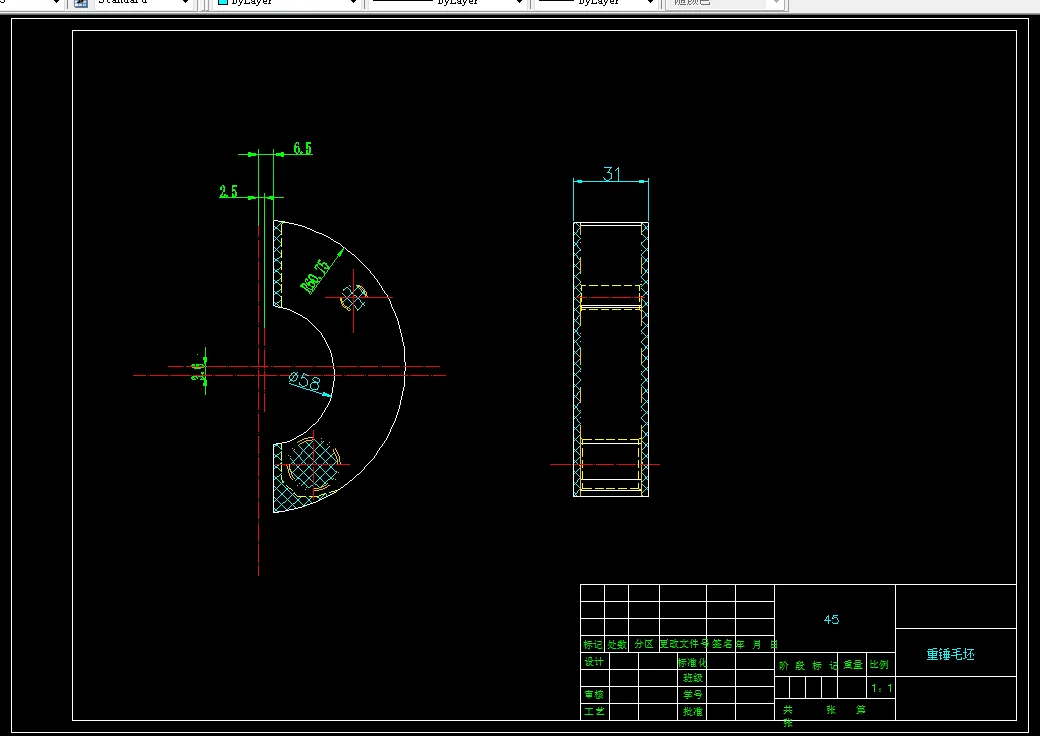Click the 工艺 label in the title block
The width and height of the screenshot is (1040, 736).
594,711
